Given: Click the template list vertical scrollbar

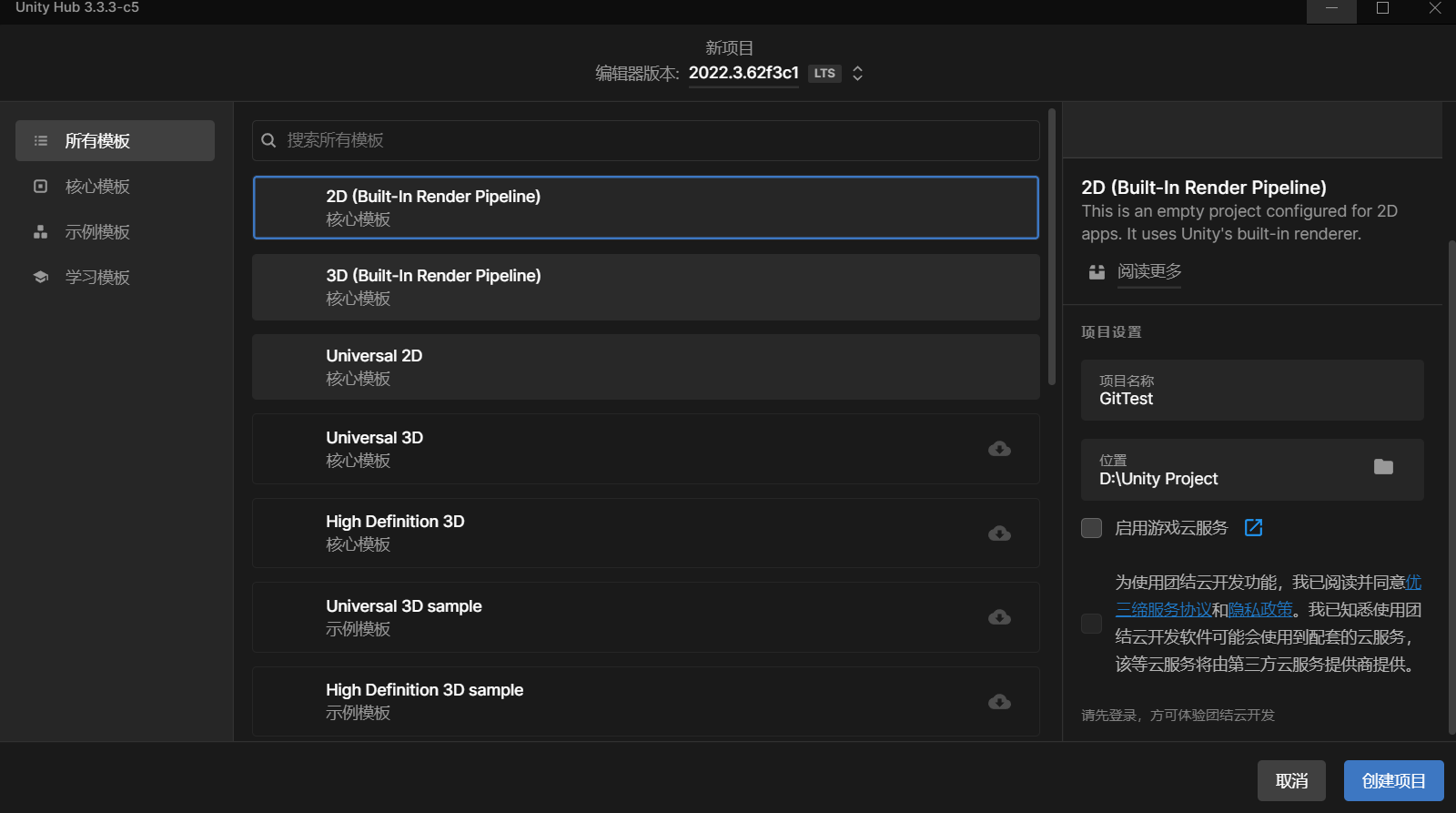Looking at the screenshot, I should (x=1052, y=246).
